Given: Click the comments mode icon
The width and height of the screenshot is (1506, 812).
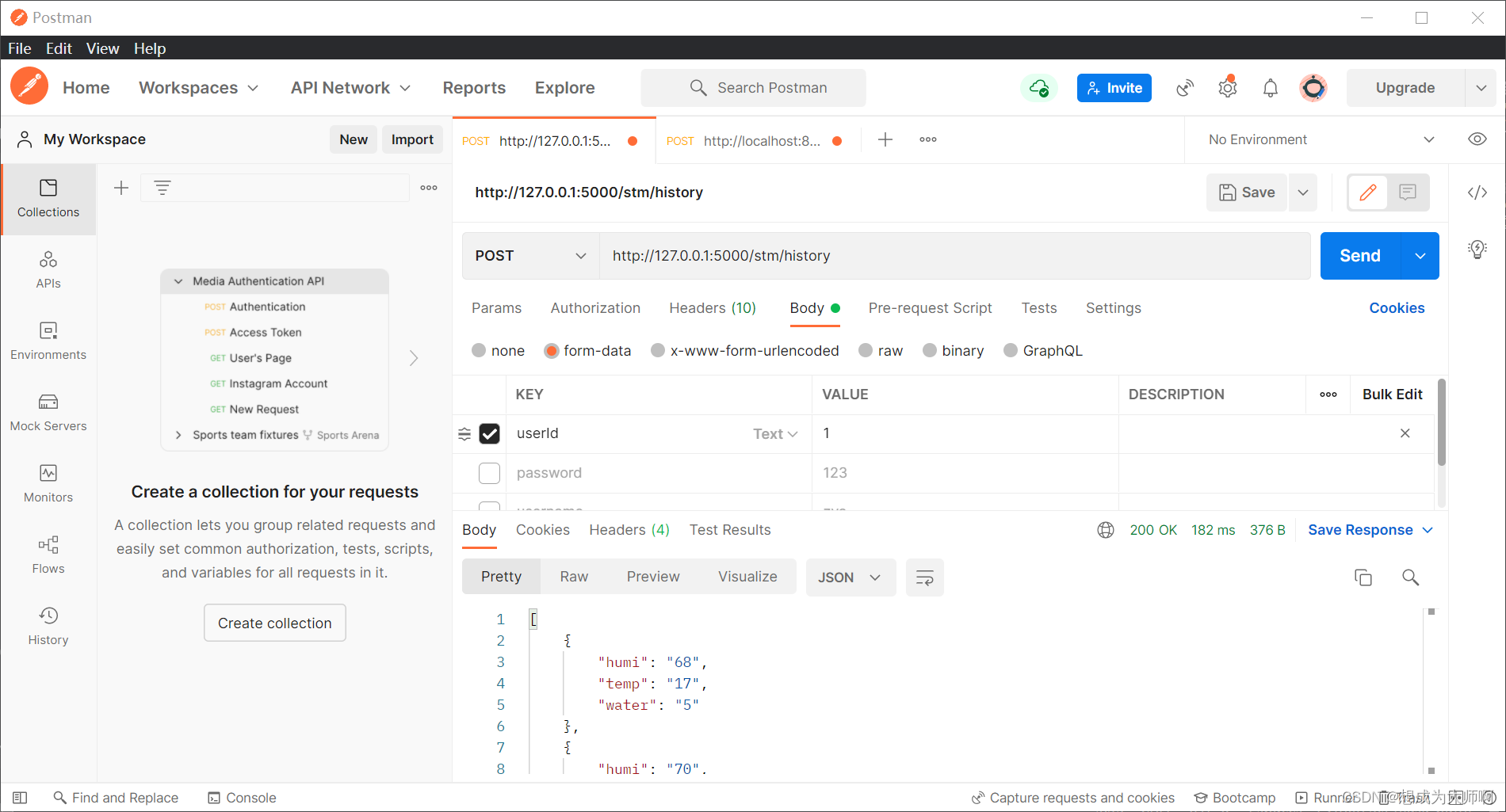Looking at the screenshot, I should coord(1408,193).
